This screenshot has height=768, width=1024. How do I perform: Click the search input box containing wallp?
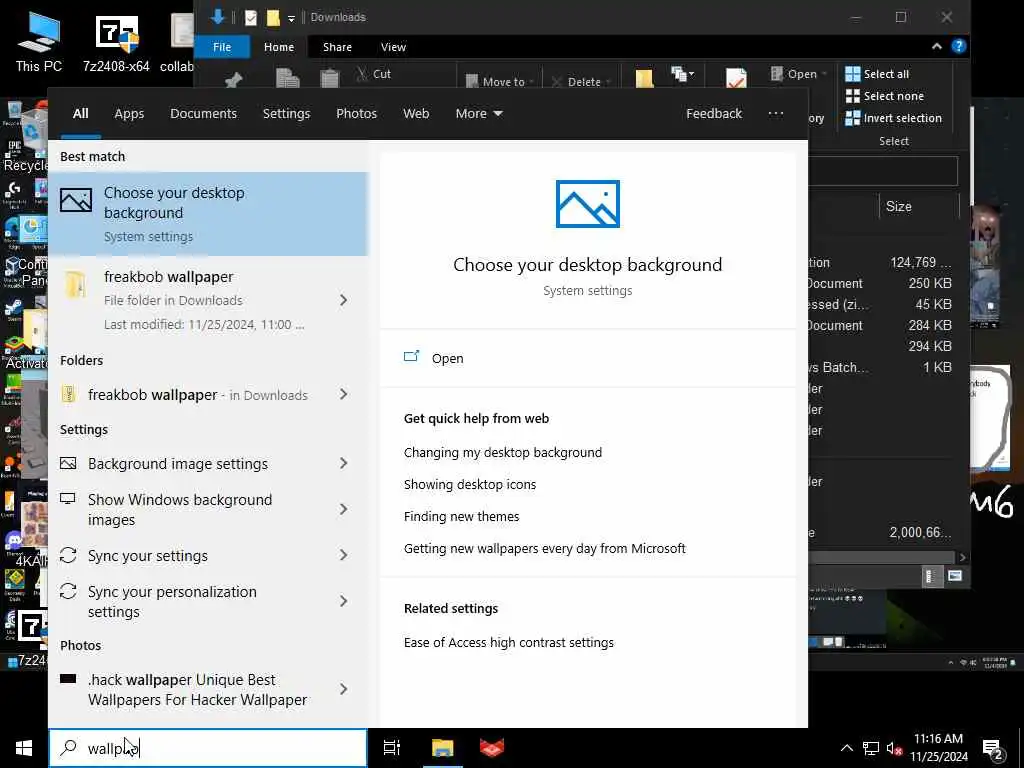click(x=208, y=748)
